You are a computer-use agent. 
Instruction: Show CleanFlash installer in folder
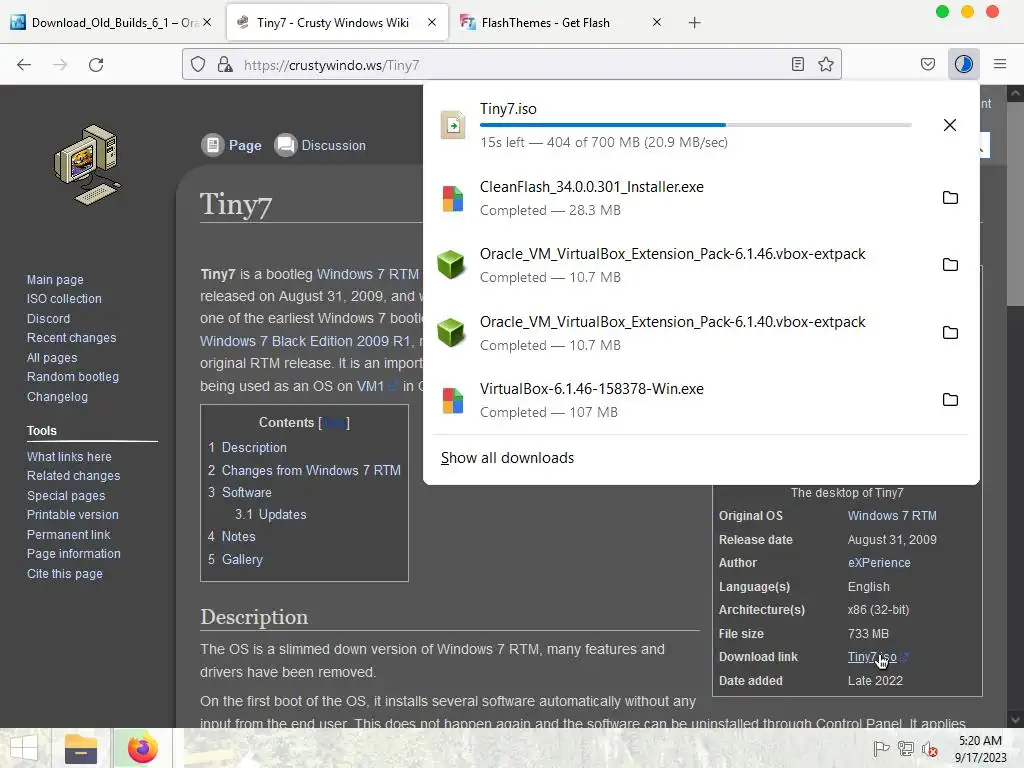click(950, 197)
